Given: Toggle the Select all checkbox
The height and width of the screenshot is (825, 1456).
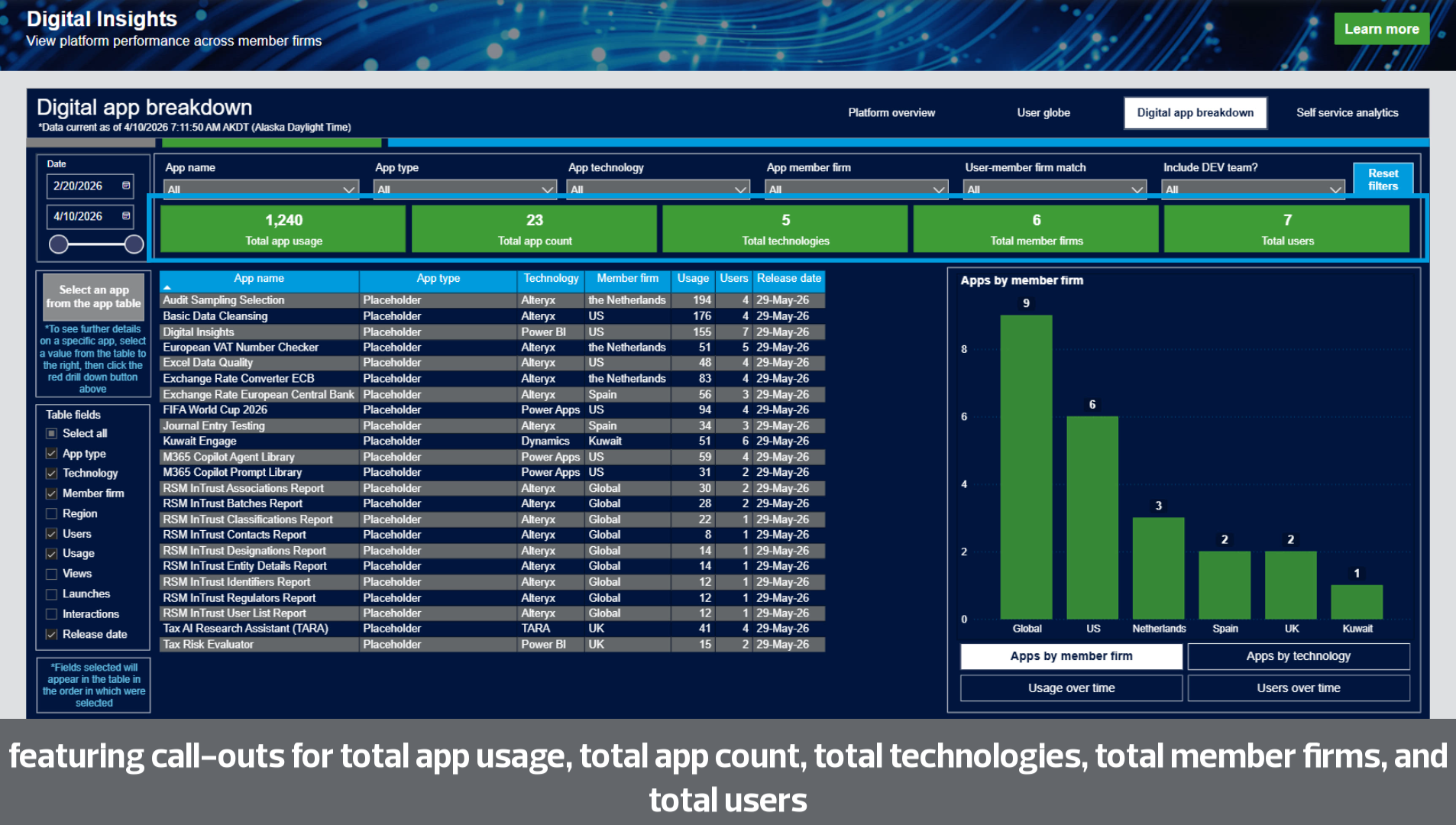Looking at the screenshot, I should [x=51, y=433].
